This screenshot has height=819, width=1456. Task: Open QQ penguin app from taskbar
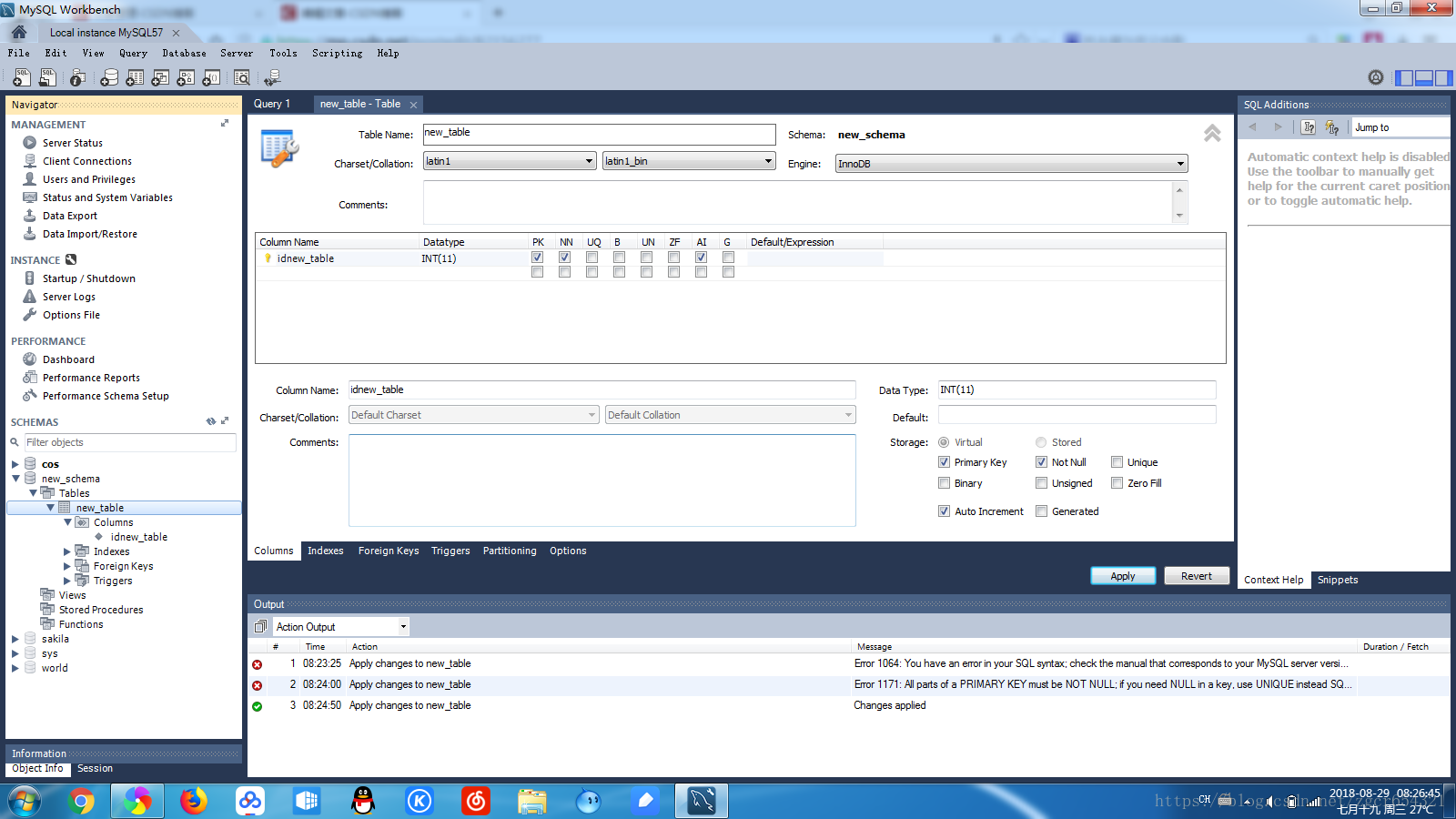[x=363, y=801]
